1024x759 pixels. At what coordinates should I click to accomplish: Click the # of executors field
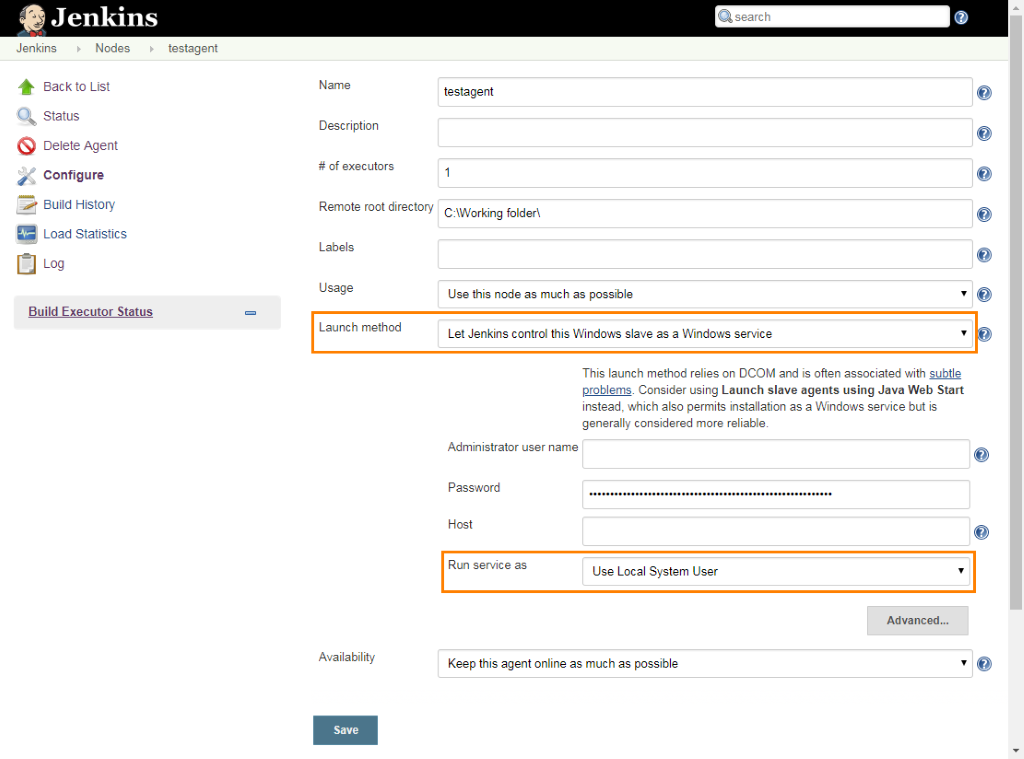705,173
